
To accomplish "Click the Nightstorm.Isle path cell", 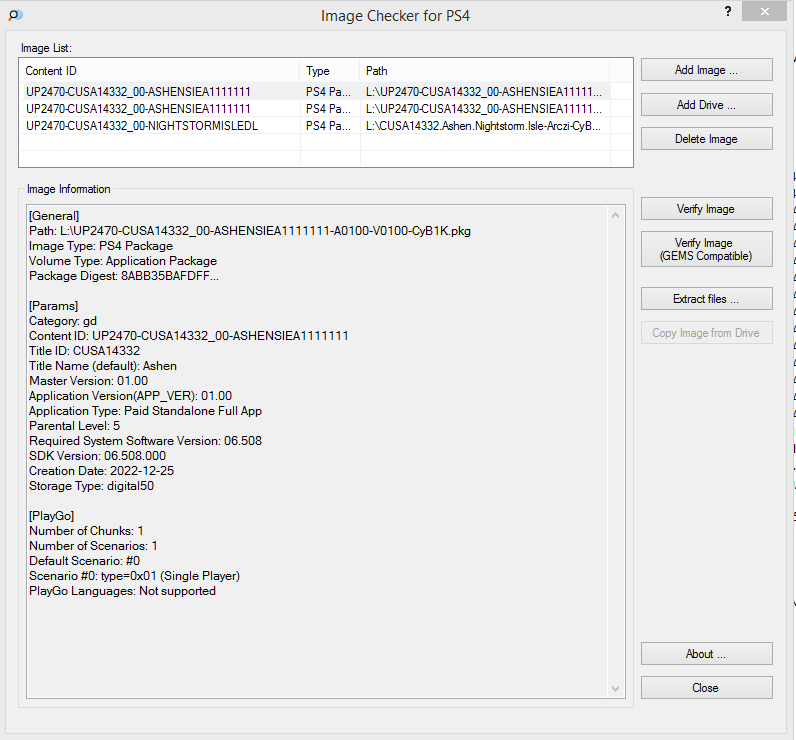I will 483,125.
